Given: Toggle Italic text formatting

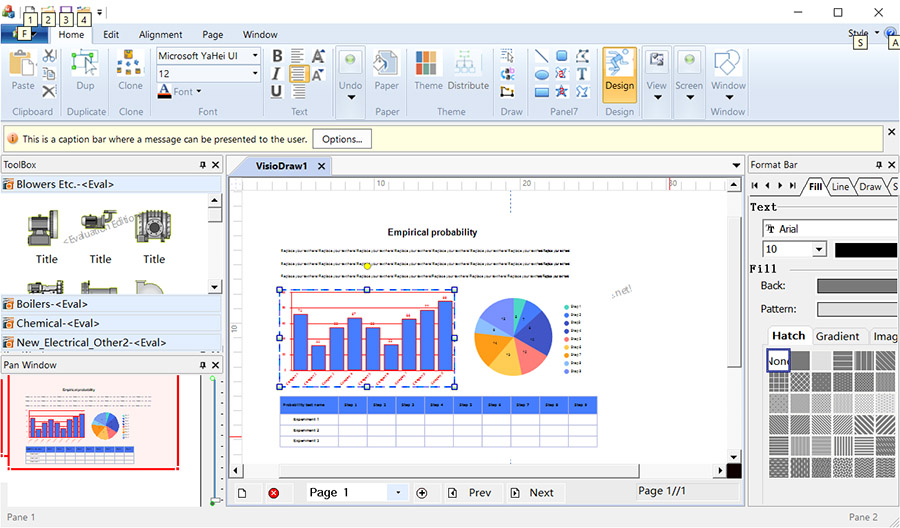Looking at the screenshot, I should pos(276,73).
